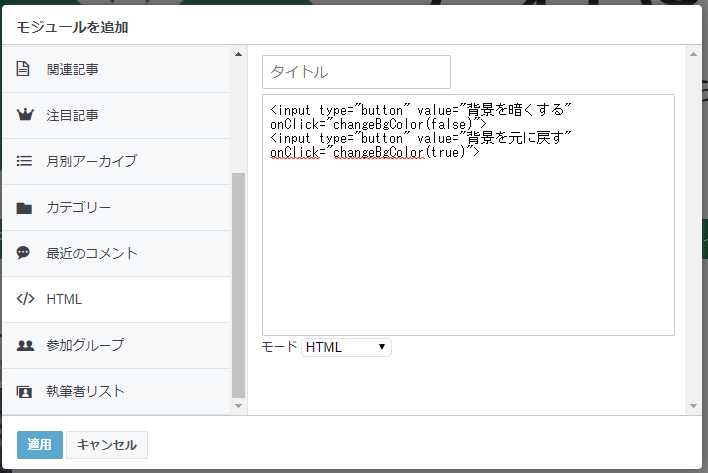
Task: Click the speech bubble icon beside 最近のコメント
Action: (x=23, y=253)
